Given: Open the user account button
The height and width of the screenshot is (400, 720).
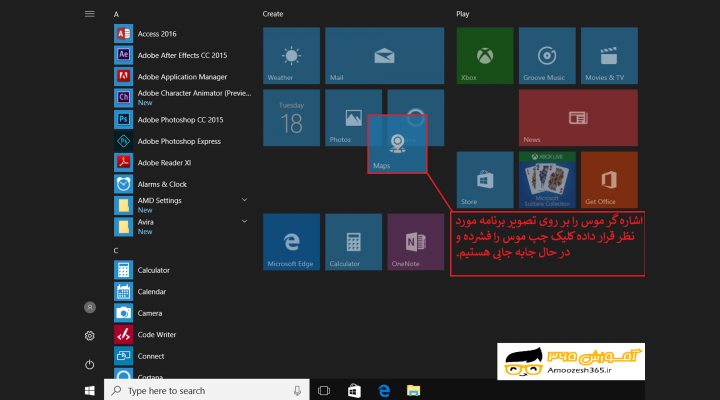Looking at the screenshot, I should click(90, 307).
